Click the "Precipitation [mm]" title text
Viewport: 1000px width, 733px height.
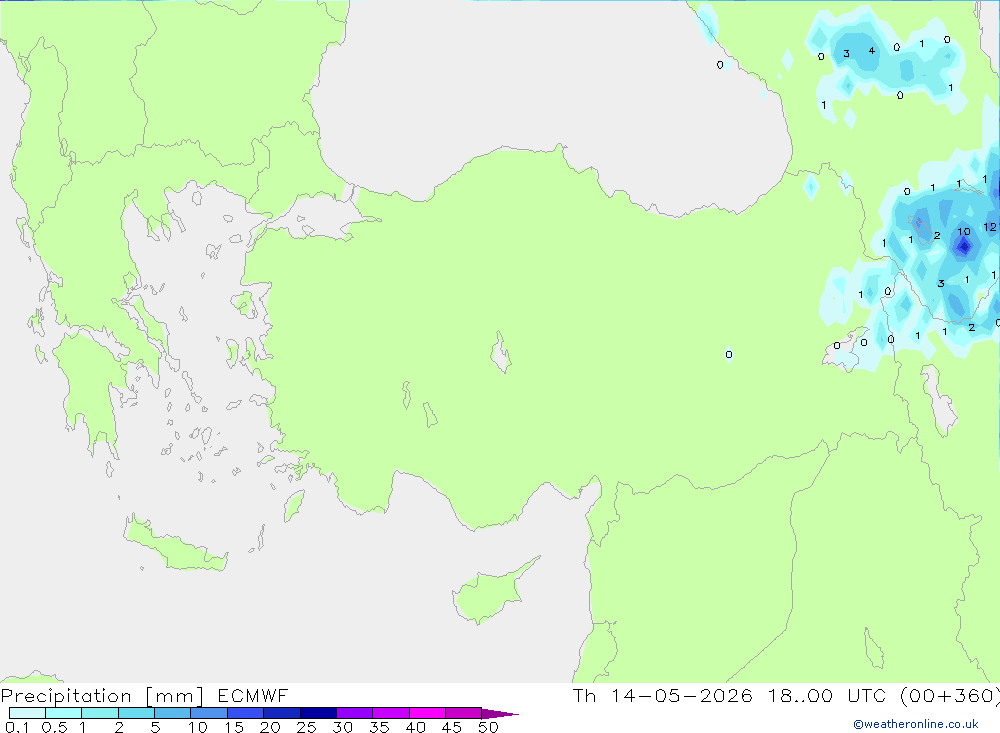point(102,696)
